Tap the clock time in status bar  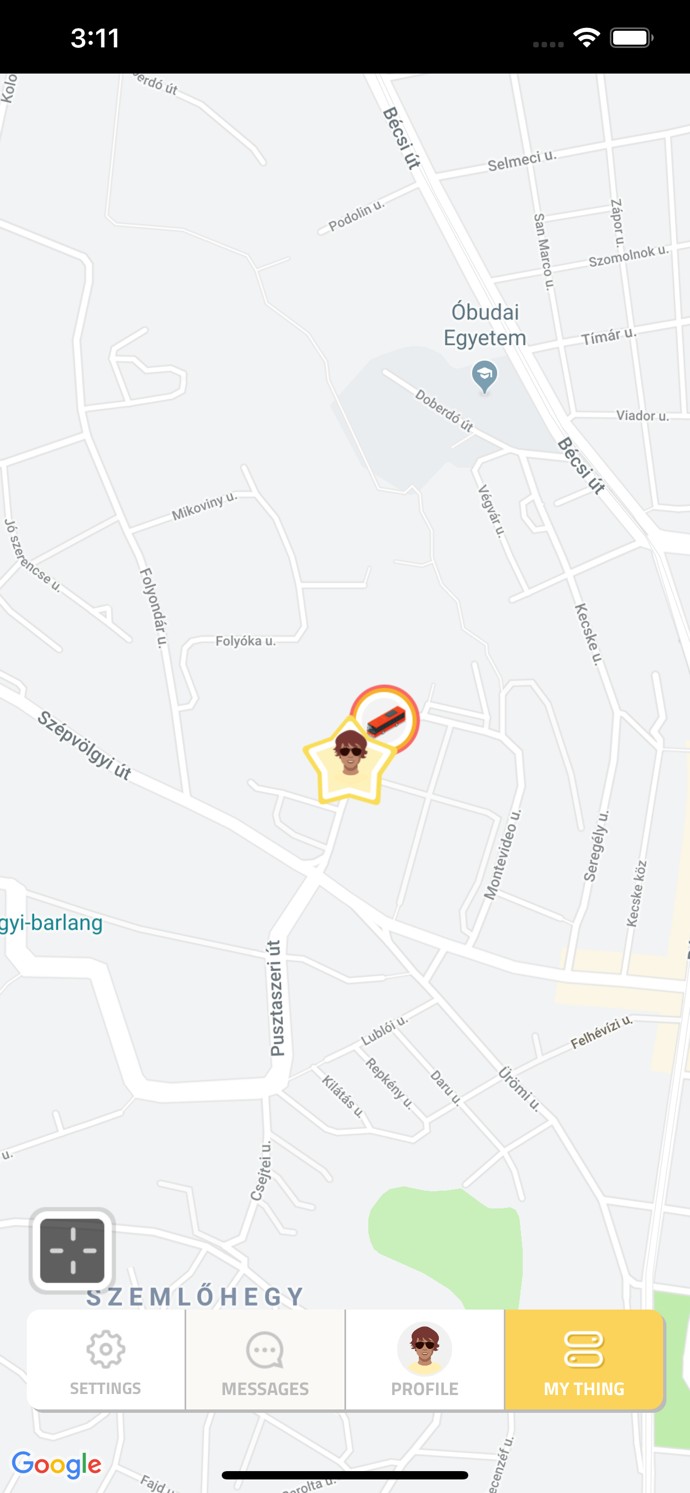[95, 38]
